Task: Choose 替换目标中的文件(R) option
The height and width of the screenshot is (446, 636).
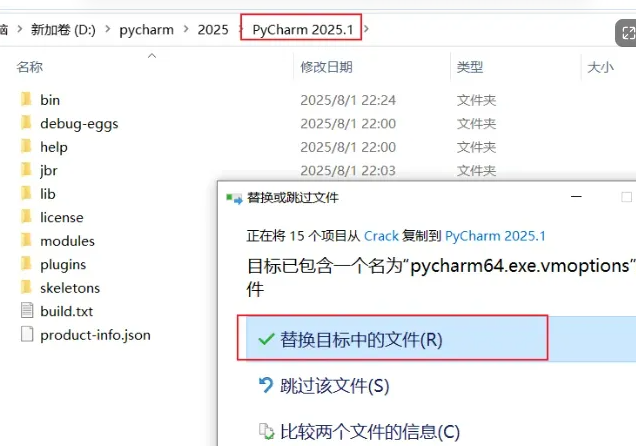Action: click(441, 339)
